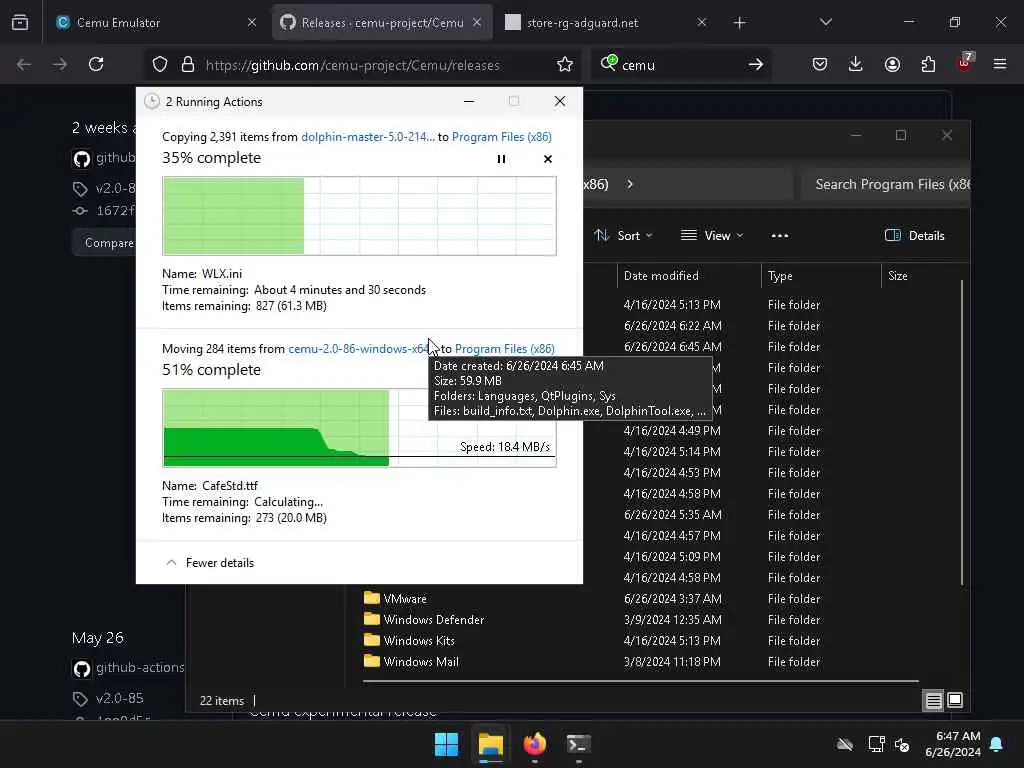Open Sort dropdown in File Explorer
This screenshot has height=768, width=1024.
tap(624, 236)
